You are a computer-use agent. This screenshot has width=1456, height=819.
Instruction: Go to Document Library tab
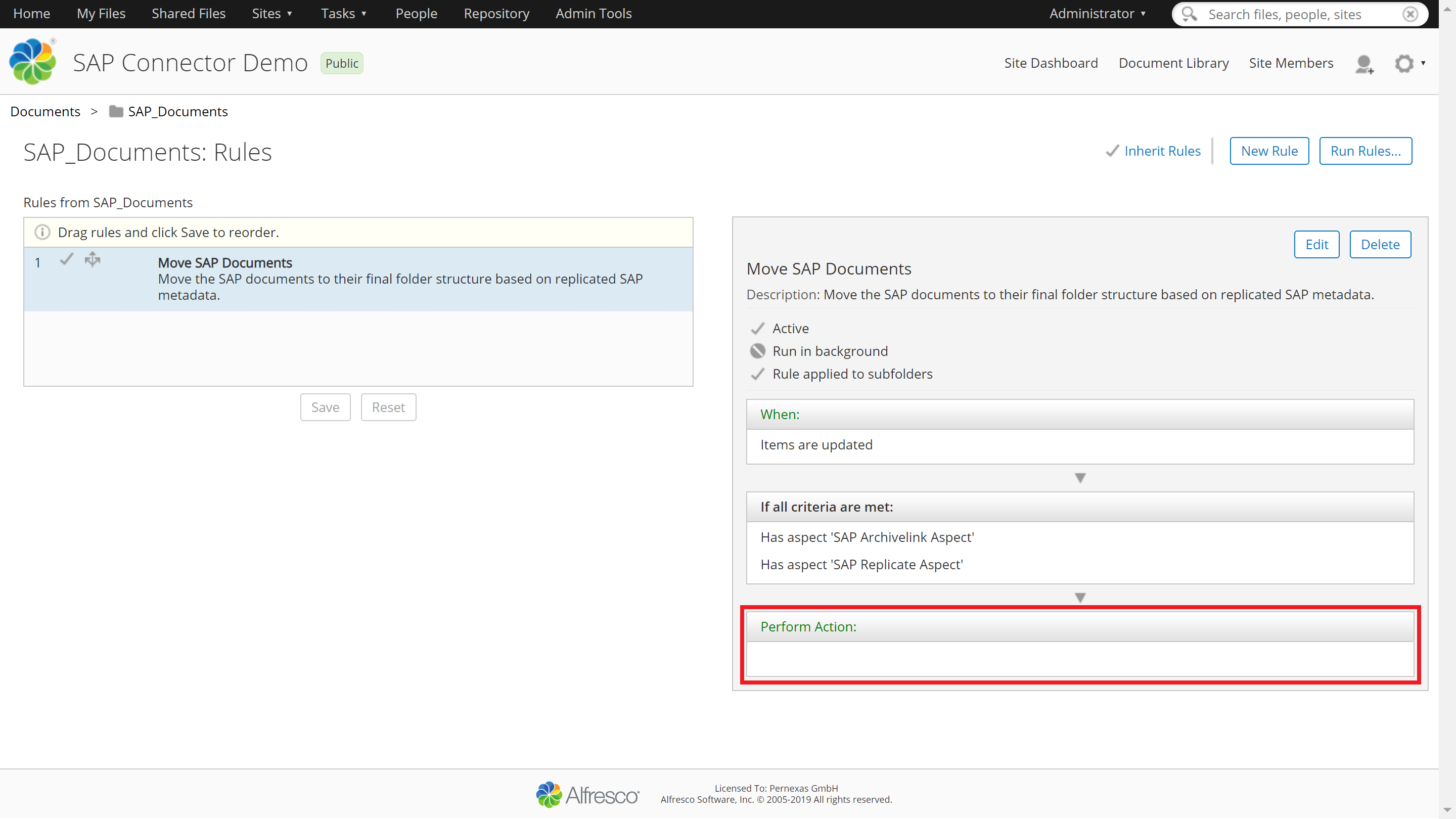pyautogui.click(x=1173, y=63)
